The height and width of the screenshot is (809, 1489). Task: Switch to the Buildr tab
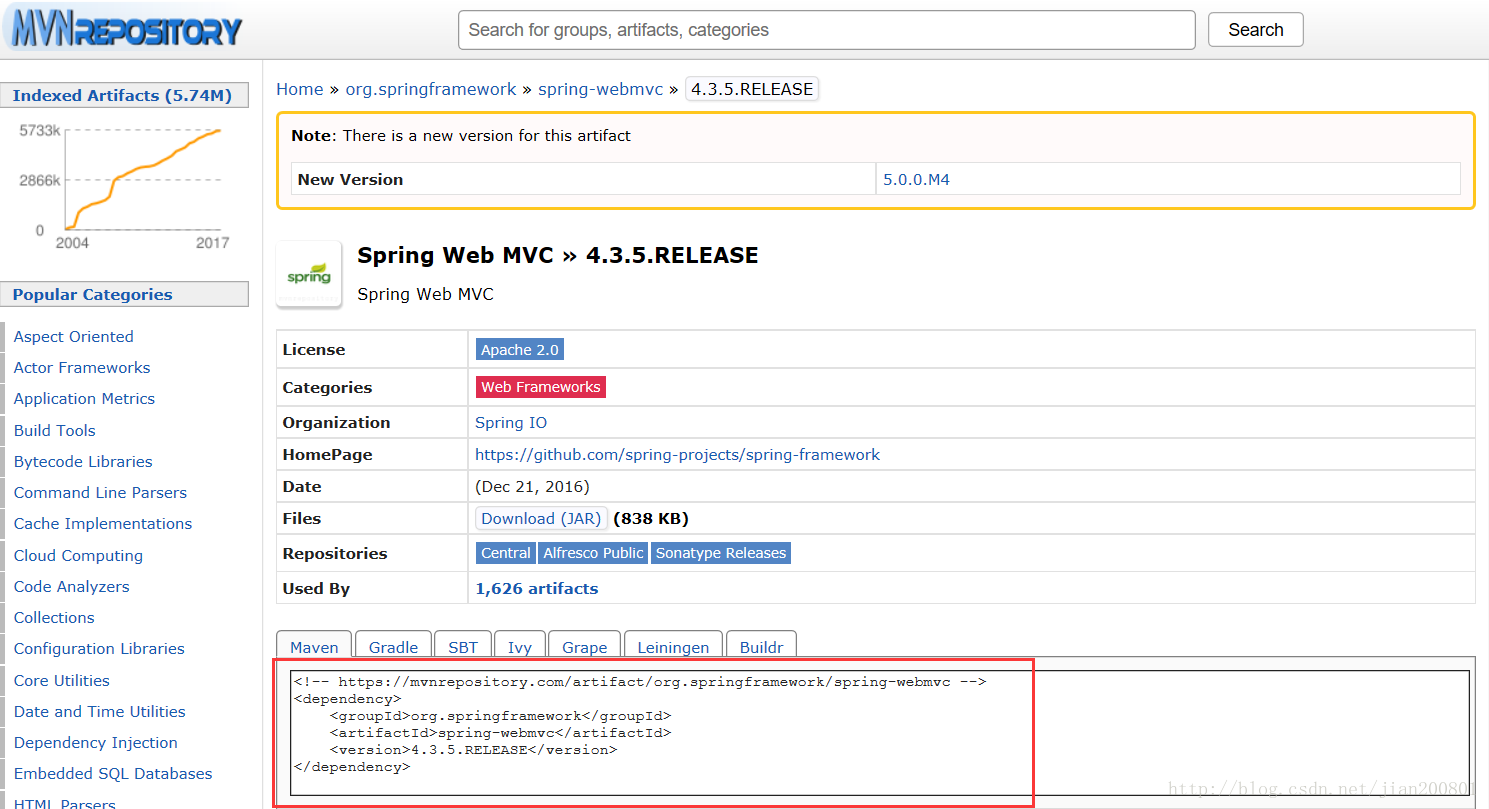761,646
